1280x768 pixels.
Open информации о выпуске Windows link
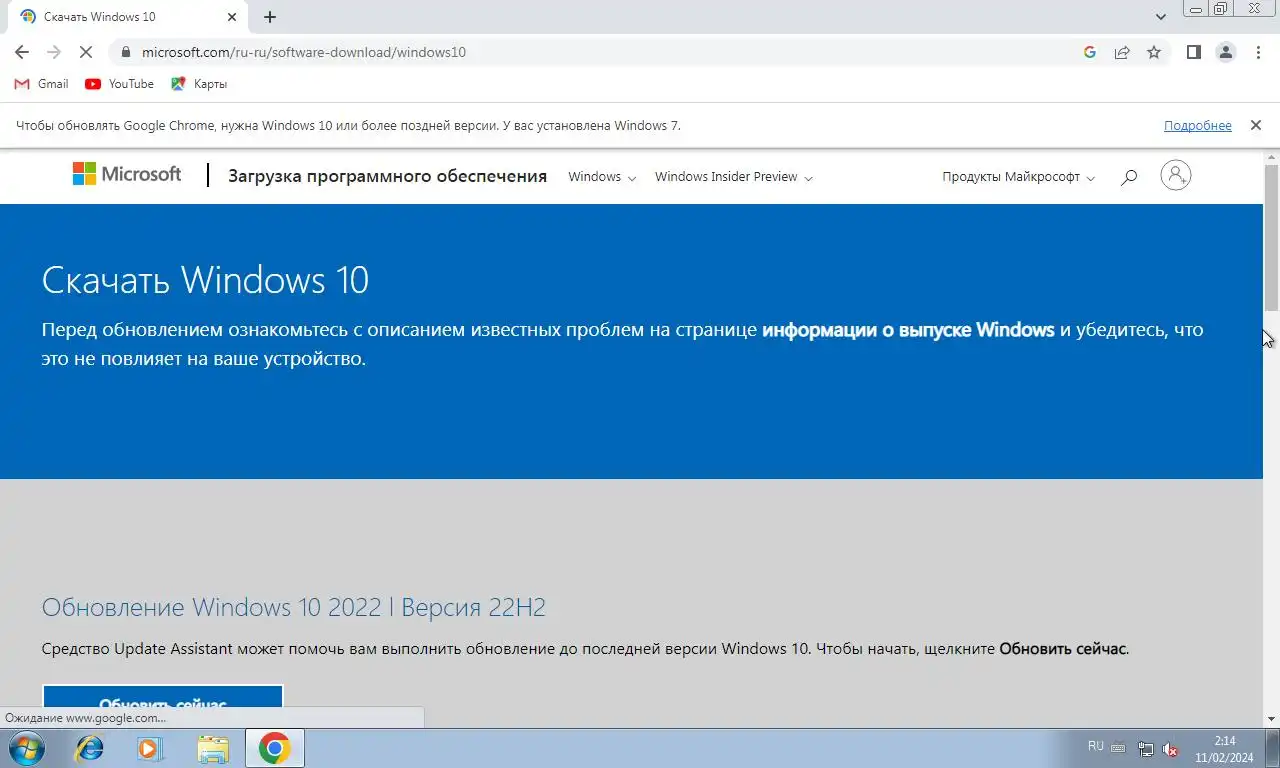click(x=908, y=330)
